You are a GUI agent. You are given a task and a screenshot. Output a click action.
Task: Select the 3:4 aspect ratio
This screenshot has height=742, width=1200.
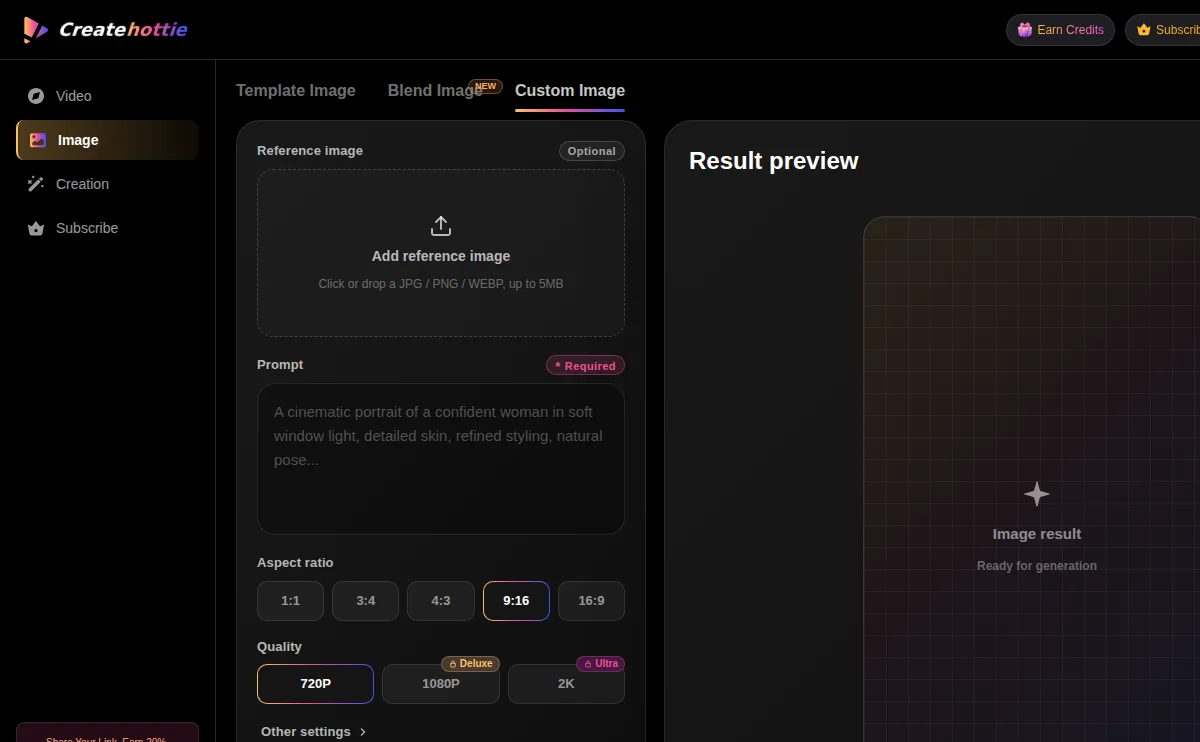(x=366, y=601)
